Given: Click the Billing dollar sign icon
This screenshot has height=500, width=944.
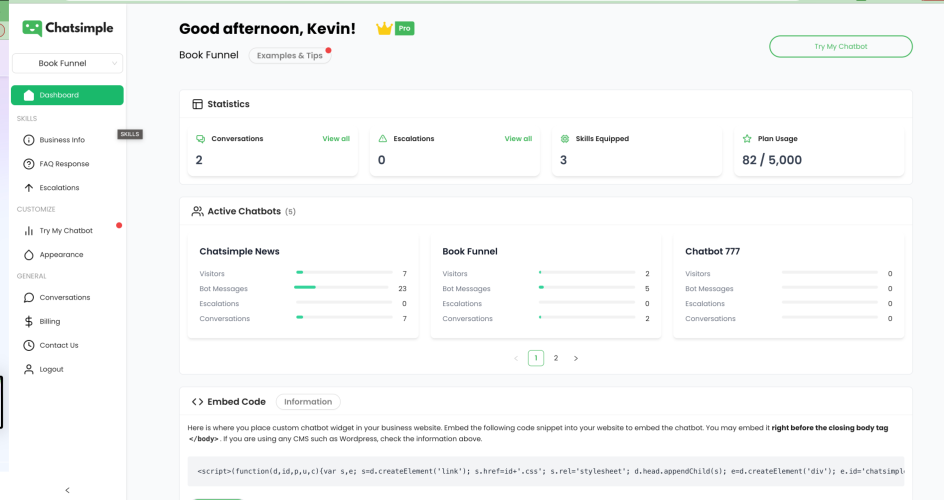Looking at the screenshot, I should [x=28, y=321].
